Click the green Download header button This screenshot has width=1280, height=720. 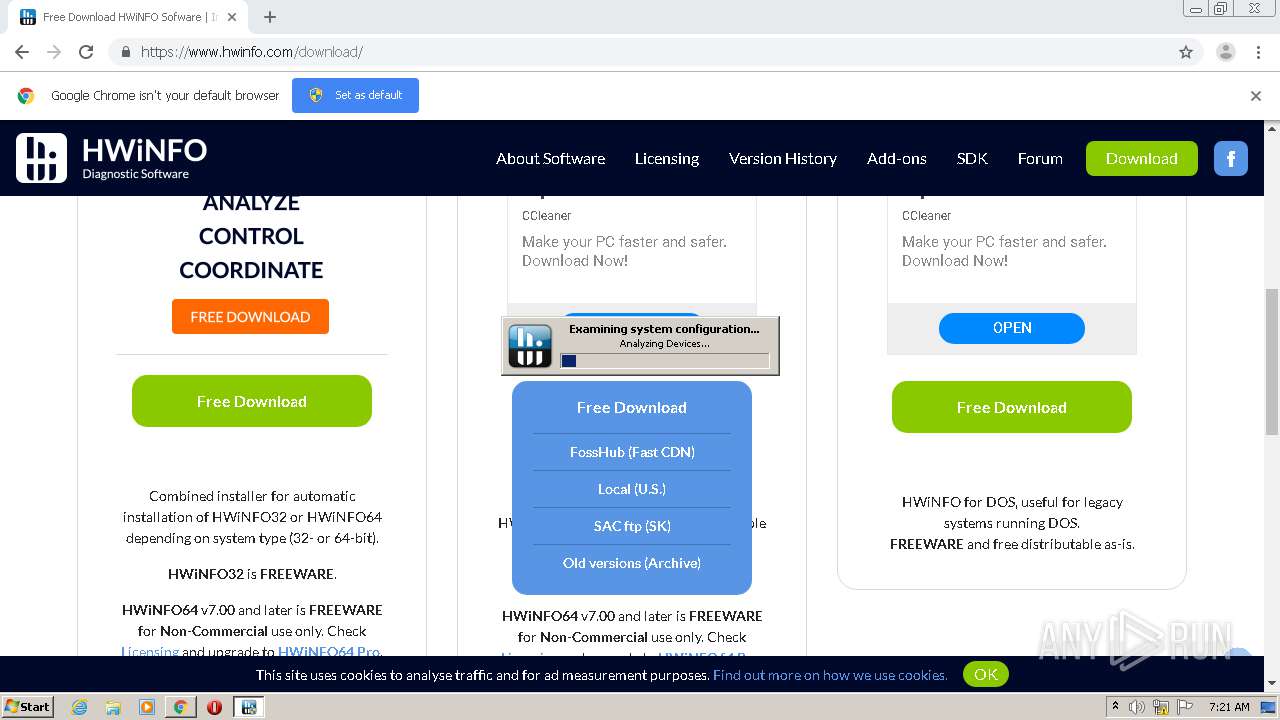click(1141, 158)
